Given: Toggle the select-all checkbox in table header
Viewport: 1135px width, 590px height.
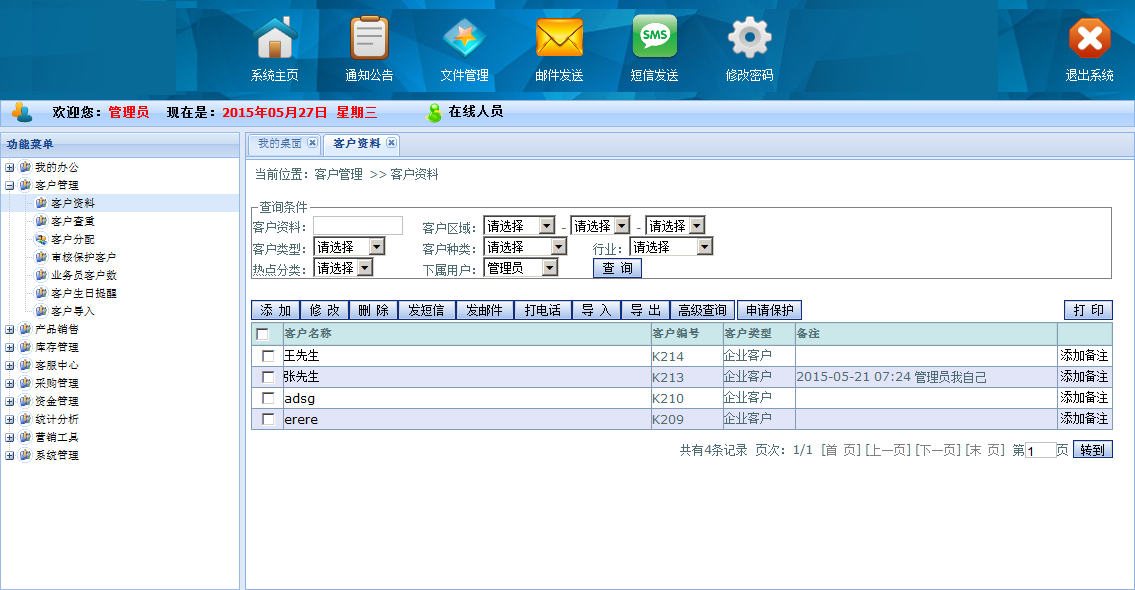Looking at the screenshot, I should click(x=263, y=334).
